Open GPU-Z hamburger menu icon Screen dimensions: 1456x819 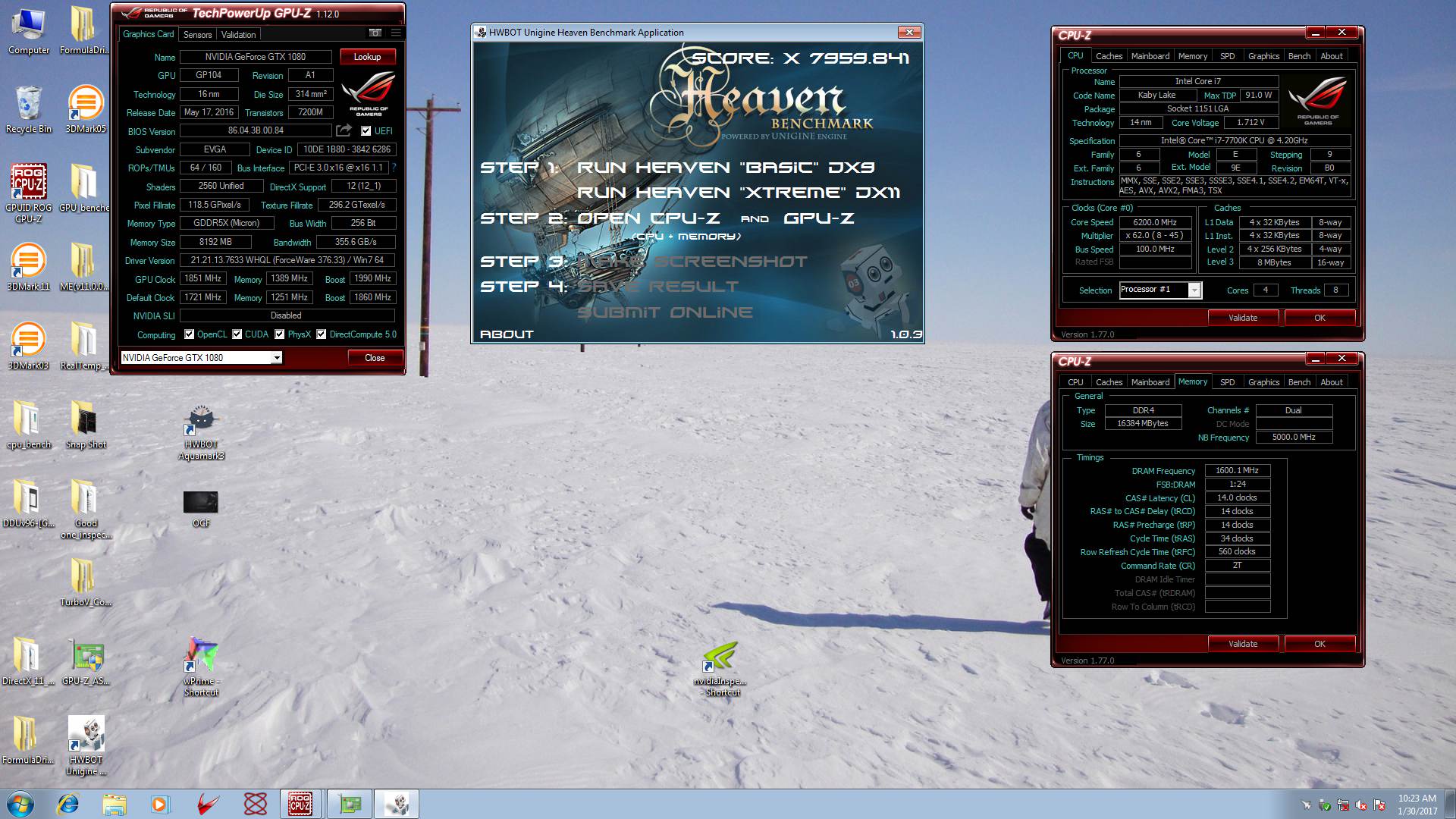point(396,33)
